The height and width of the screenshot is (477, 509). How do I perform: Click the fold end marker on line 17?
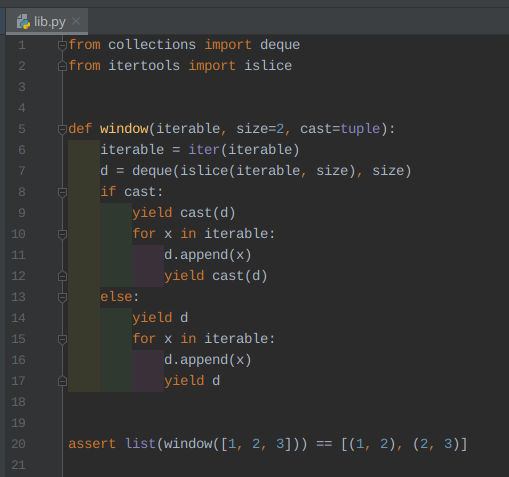[62, 381]
